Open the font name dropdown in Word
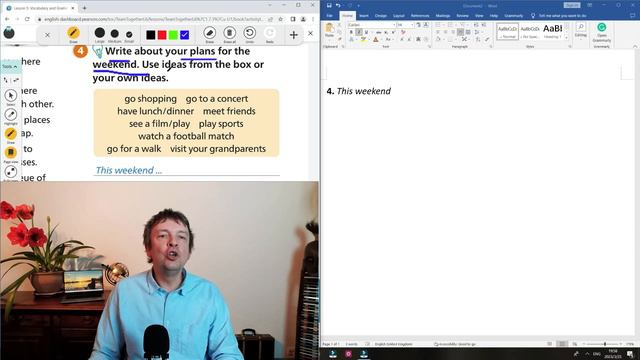640x360 pixels. tap(393, 25)
